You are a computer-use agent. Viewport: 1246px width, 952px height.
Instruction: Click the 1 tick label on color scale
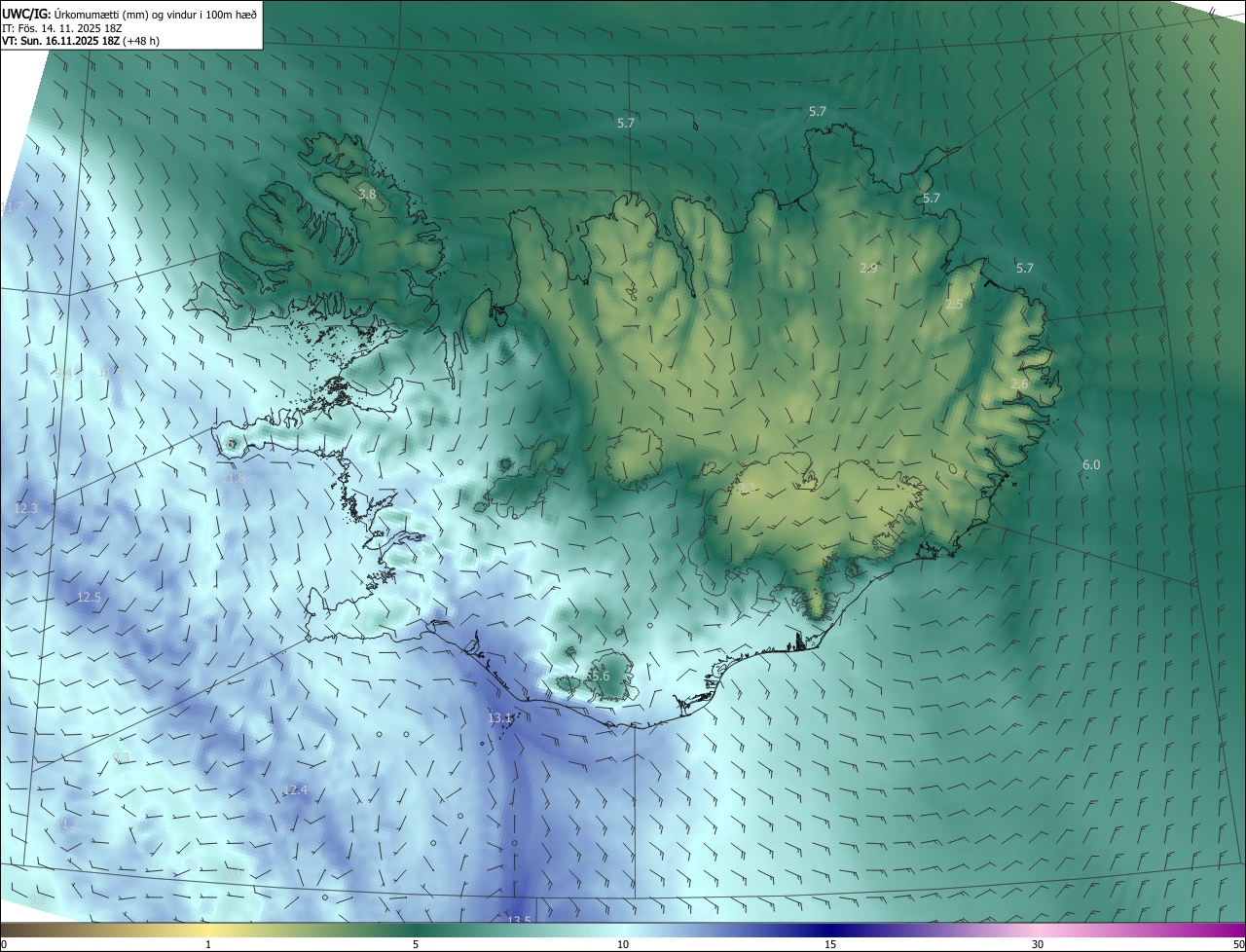(x=208, y=944)
